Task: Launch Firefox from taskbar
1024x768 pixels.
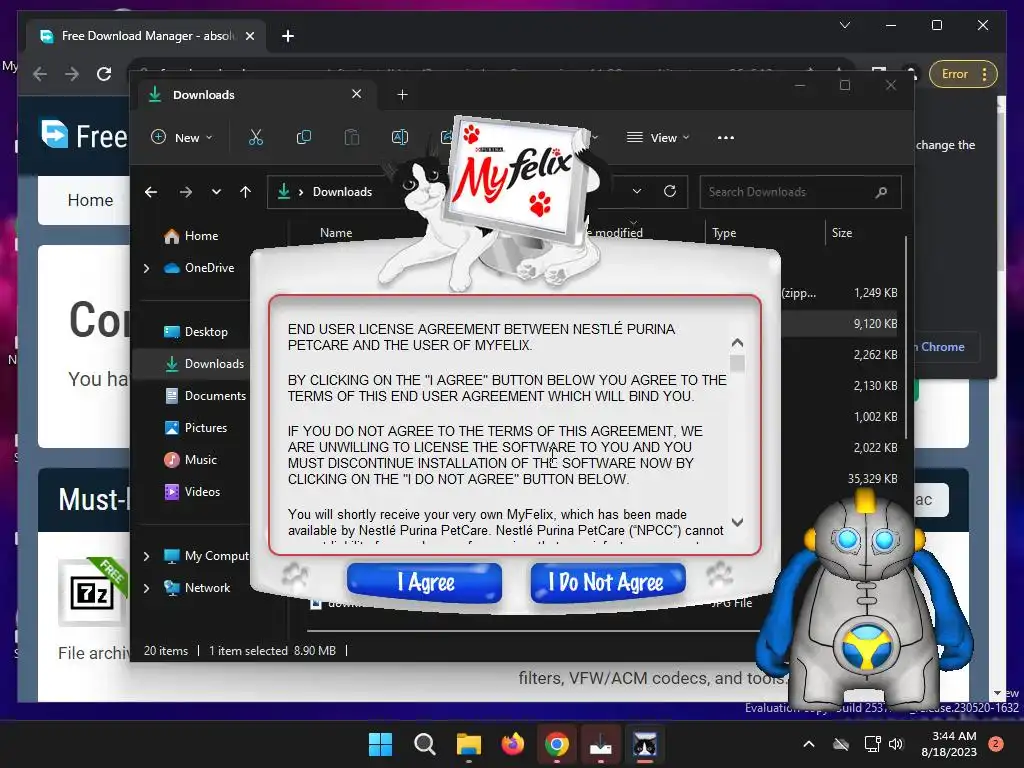Action: point(513,744)
